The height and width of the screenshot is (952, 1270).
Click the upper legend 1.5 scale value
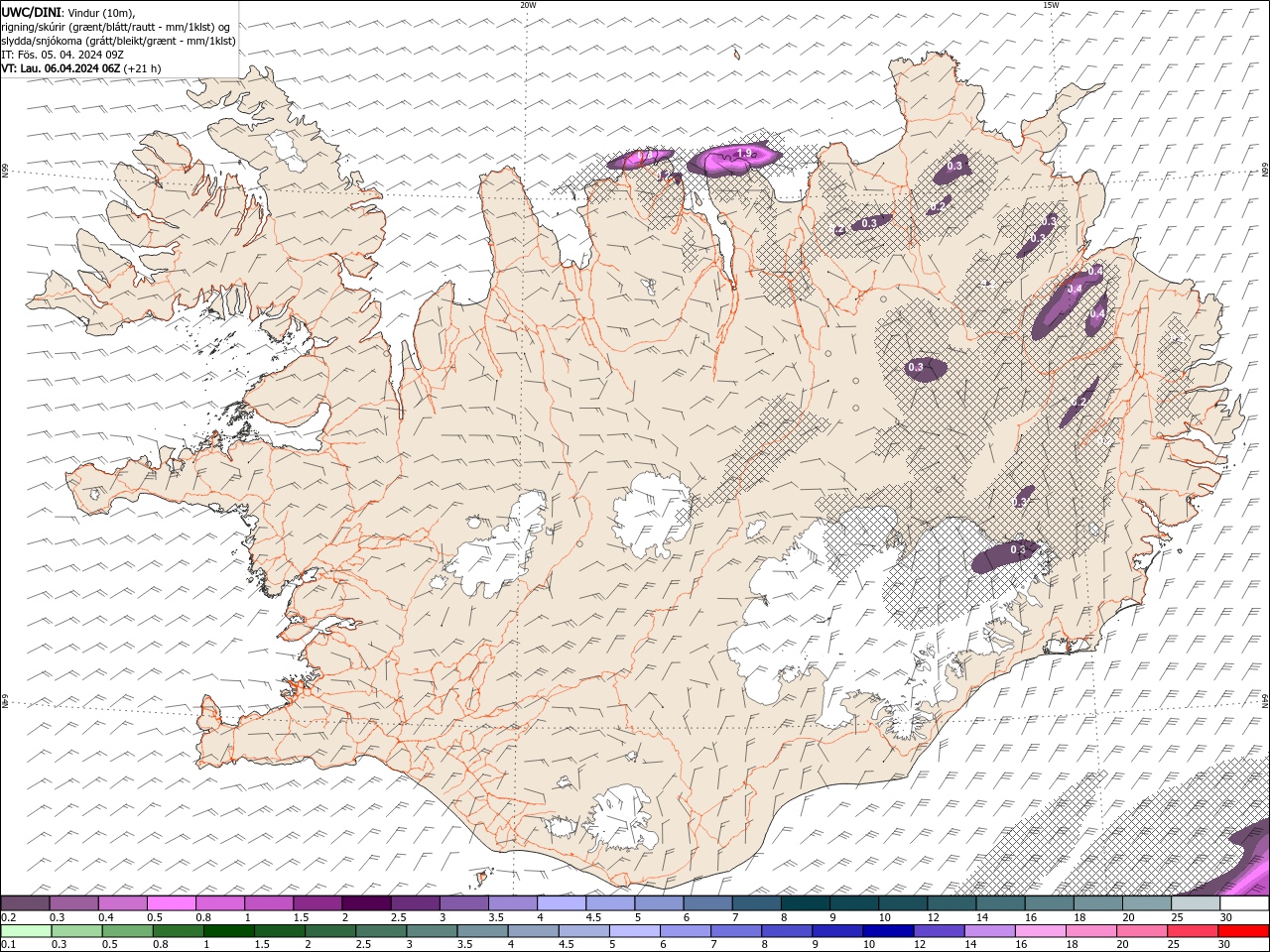(300, 917)
